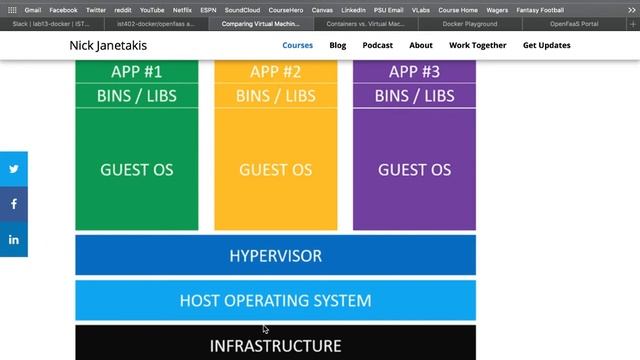Viewport: 640px width, 360px height.
Task: Click the Nick Janetakis site title
Action: click(x=108, y=45)
